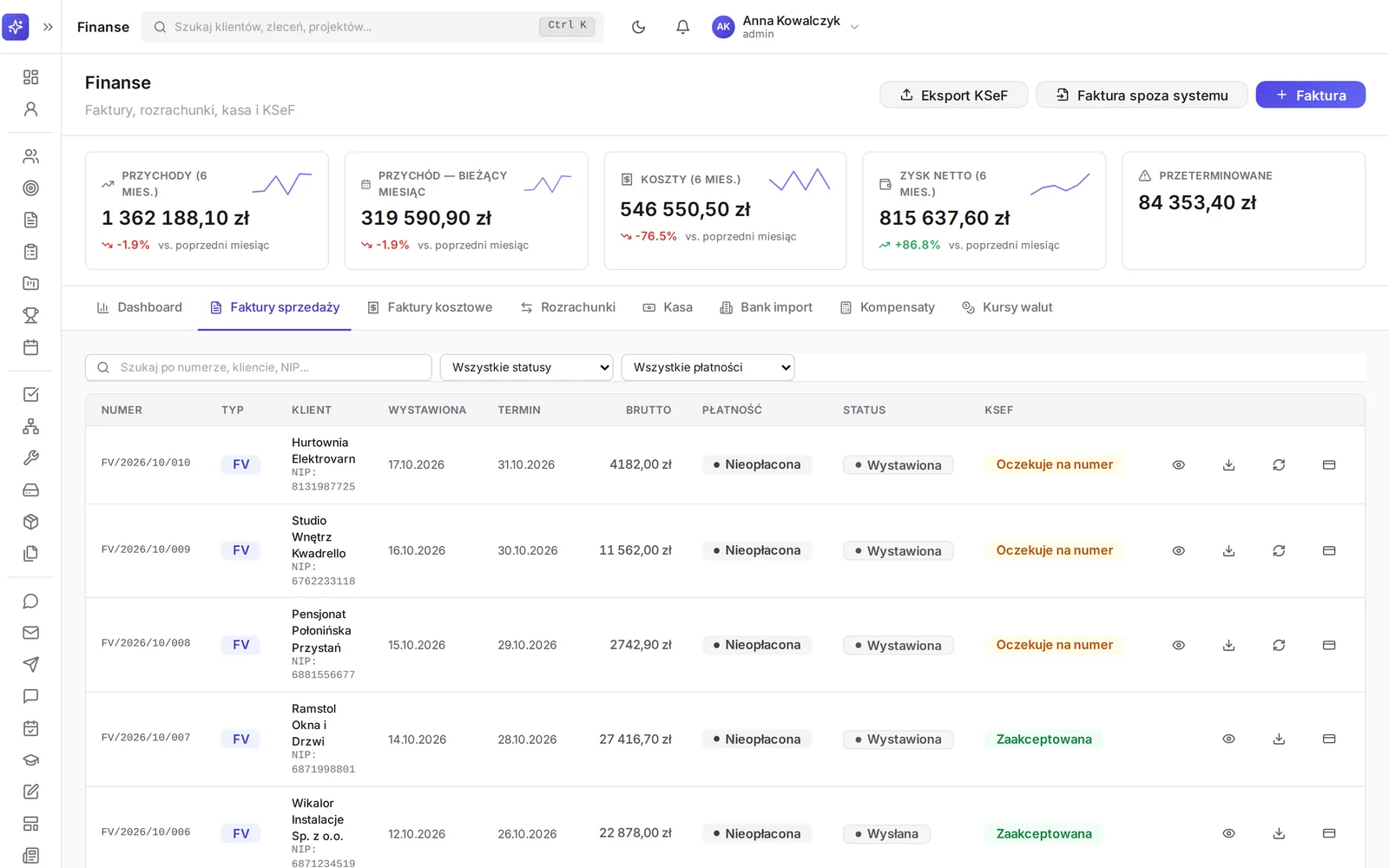View invoice FV/2026/10/008 eye icon

pyautogui.click(x=1178, y=646)
